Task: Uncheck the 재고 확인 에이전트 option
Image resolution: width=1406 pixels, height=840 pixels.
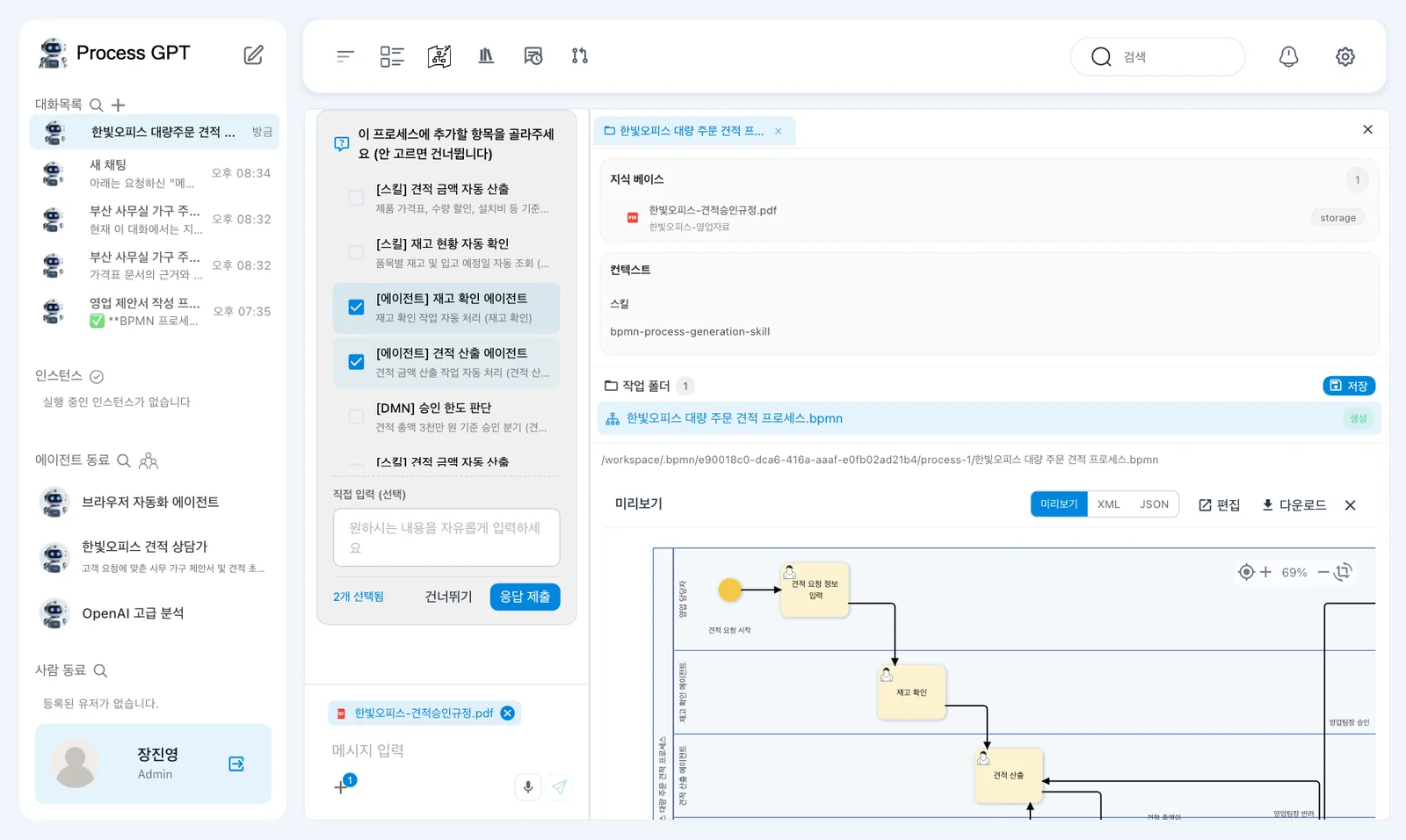Action: (x=356, y=308)
